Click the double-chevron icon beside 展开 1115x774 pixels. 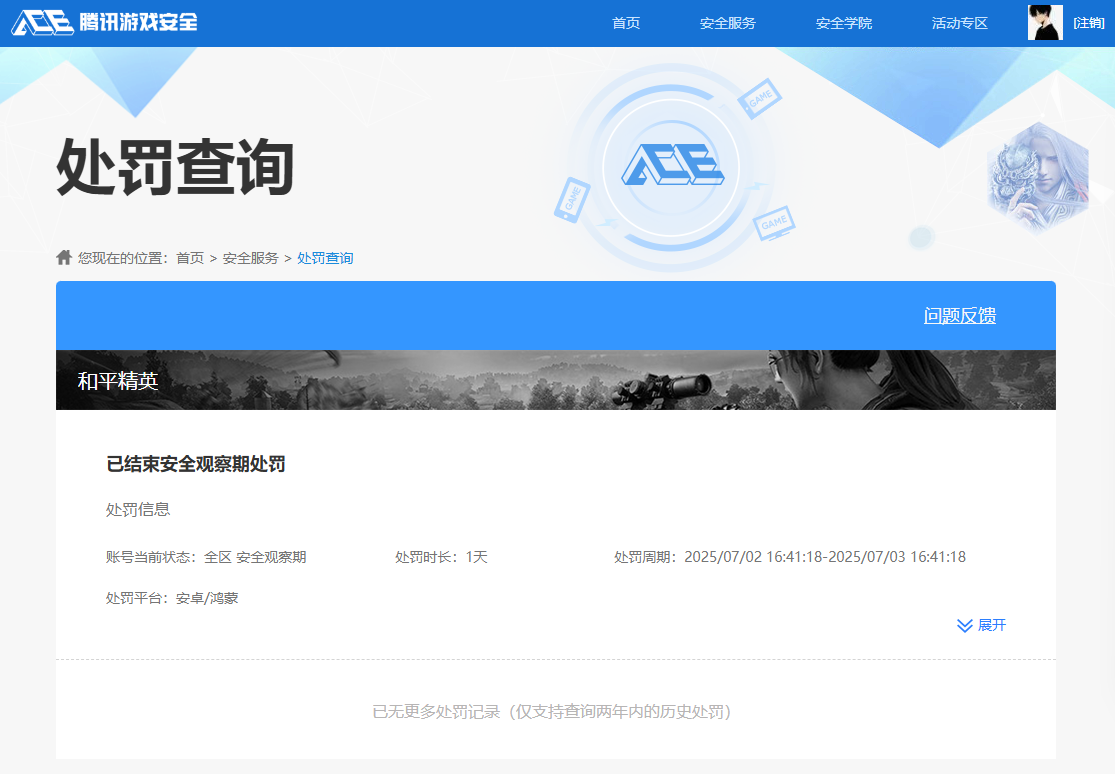click(x=963, y=625)
